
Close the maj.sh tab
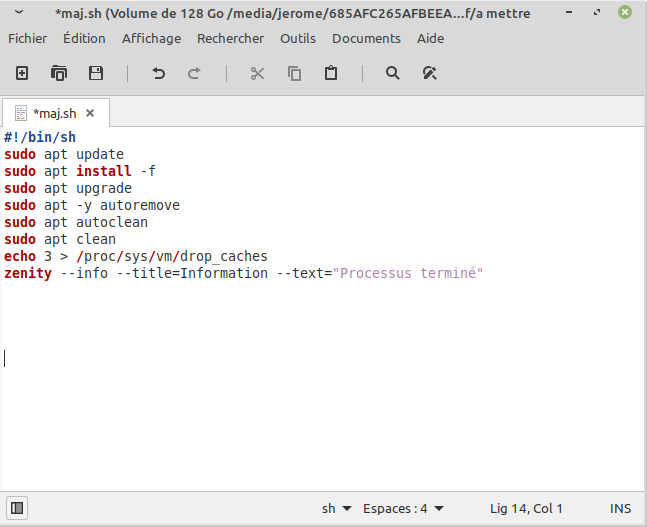[x=90, y=113]
